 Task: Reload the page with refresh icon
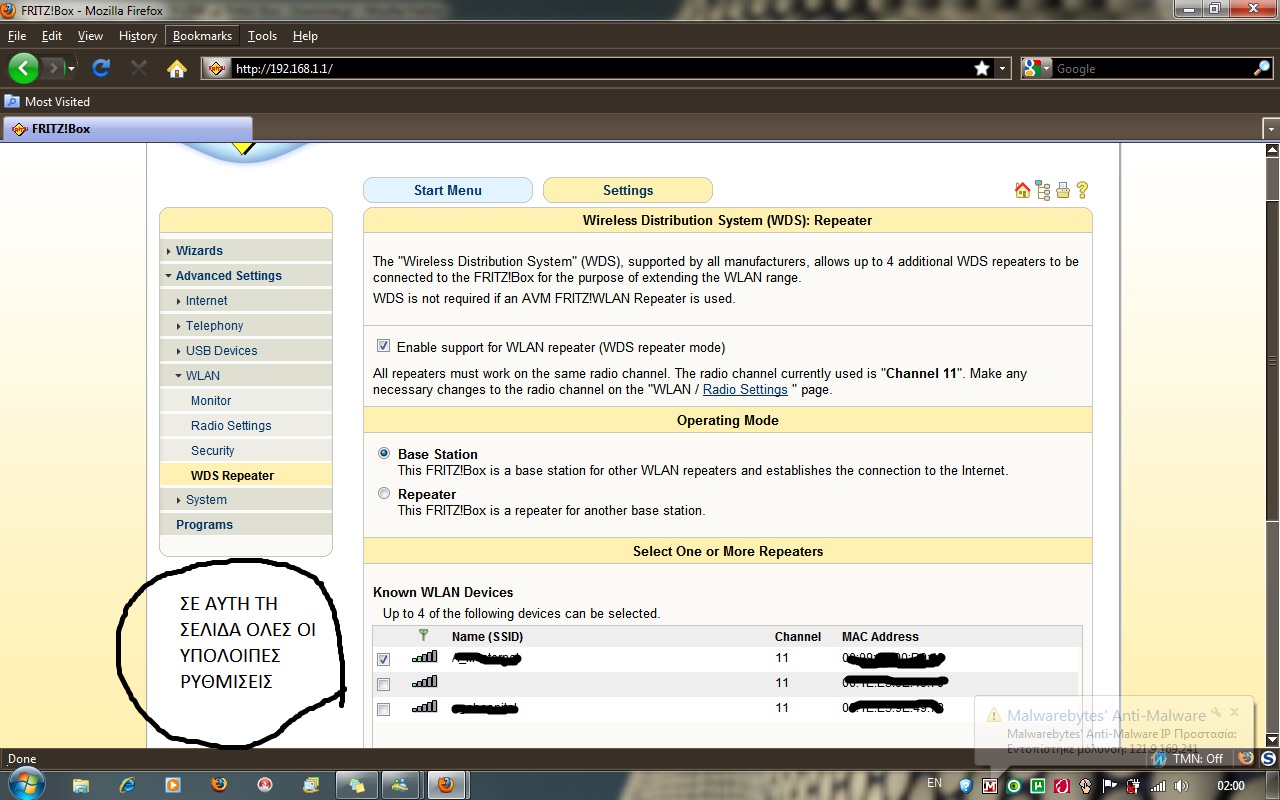point(101,68)
